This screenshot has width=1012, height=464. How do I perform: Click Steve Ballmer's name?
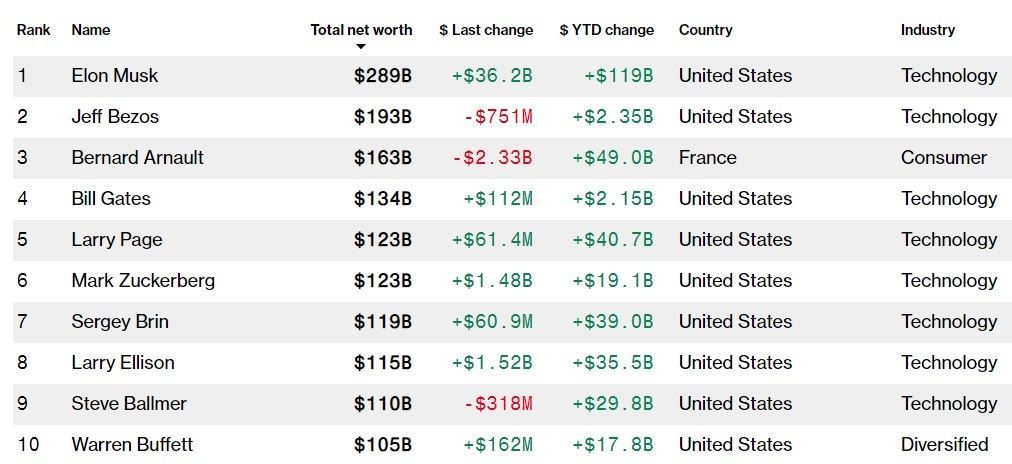click(x=129, y=404)
